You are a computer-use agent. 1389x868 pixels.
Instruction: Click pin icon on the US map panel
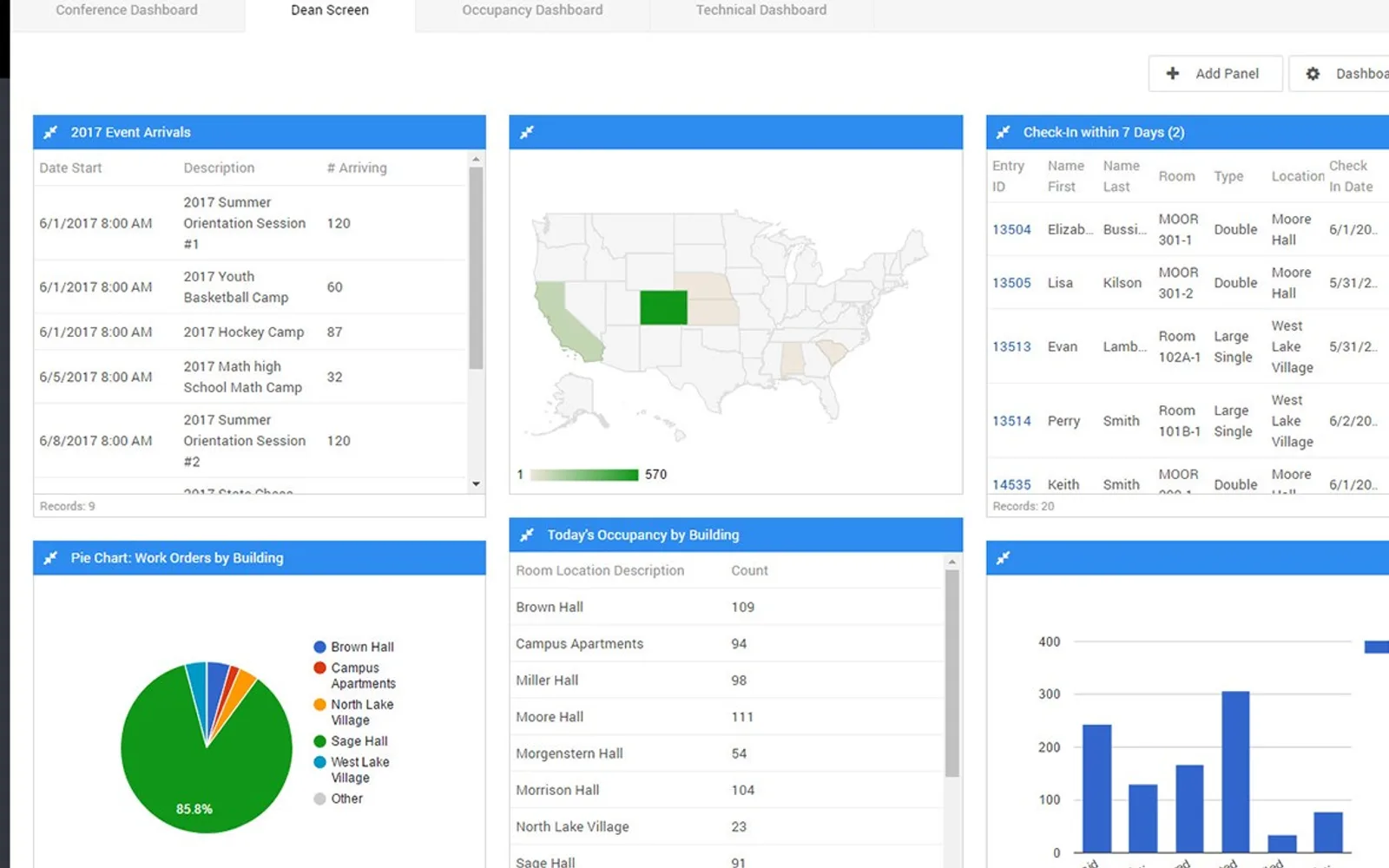point(526,132)
